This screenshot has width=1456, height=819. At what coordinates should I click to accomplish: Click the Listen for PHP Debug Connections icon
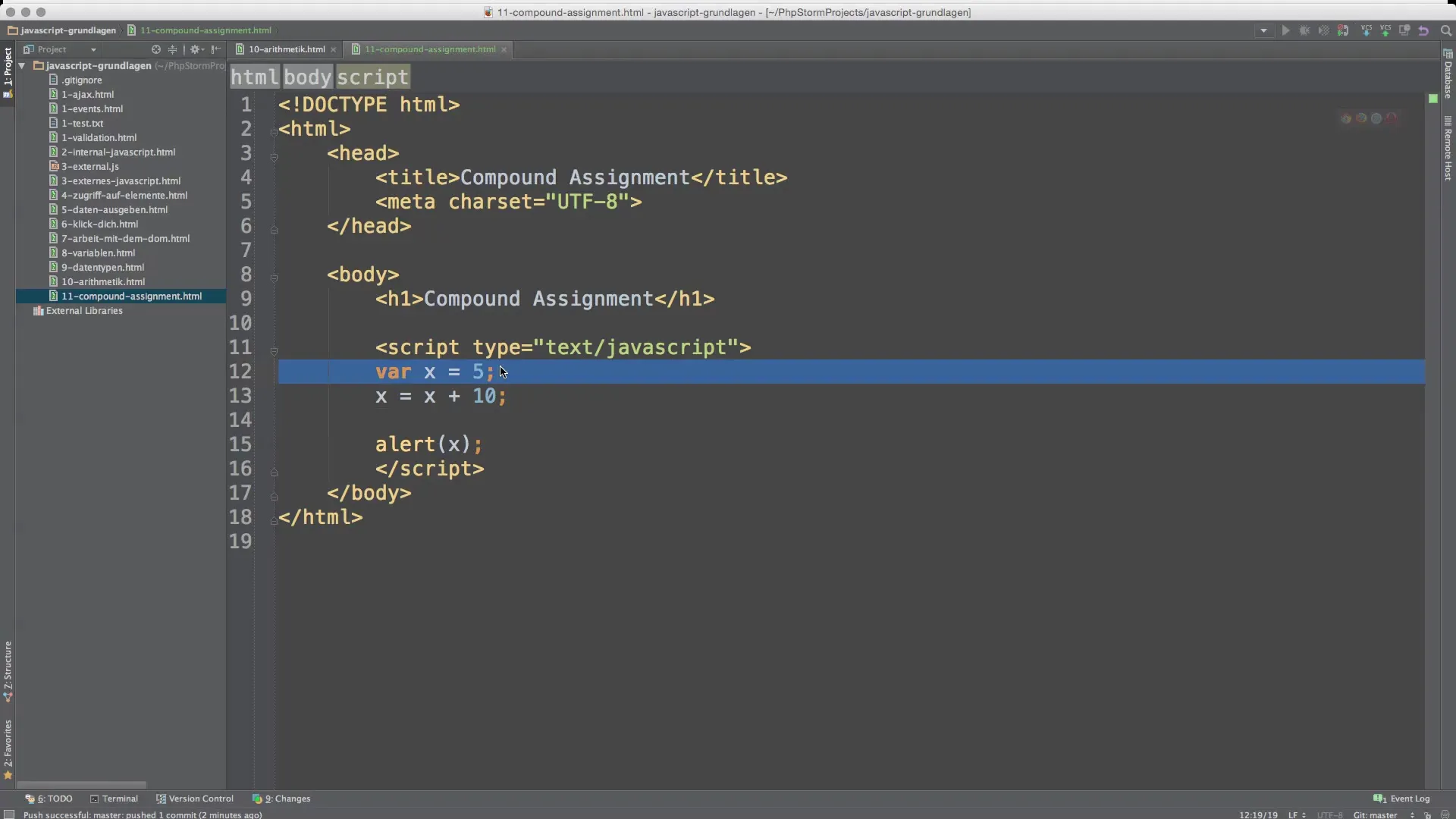point(1343,31)
